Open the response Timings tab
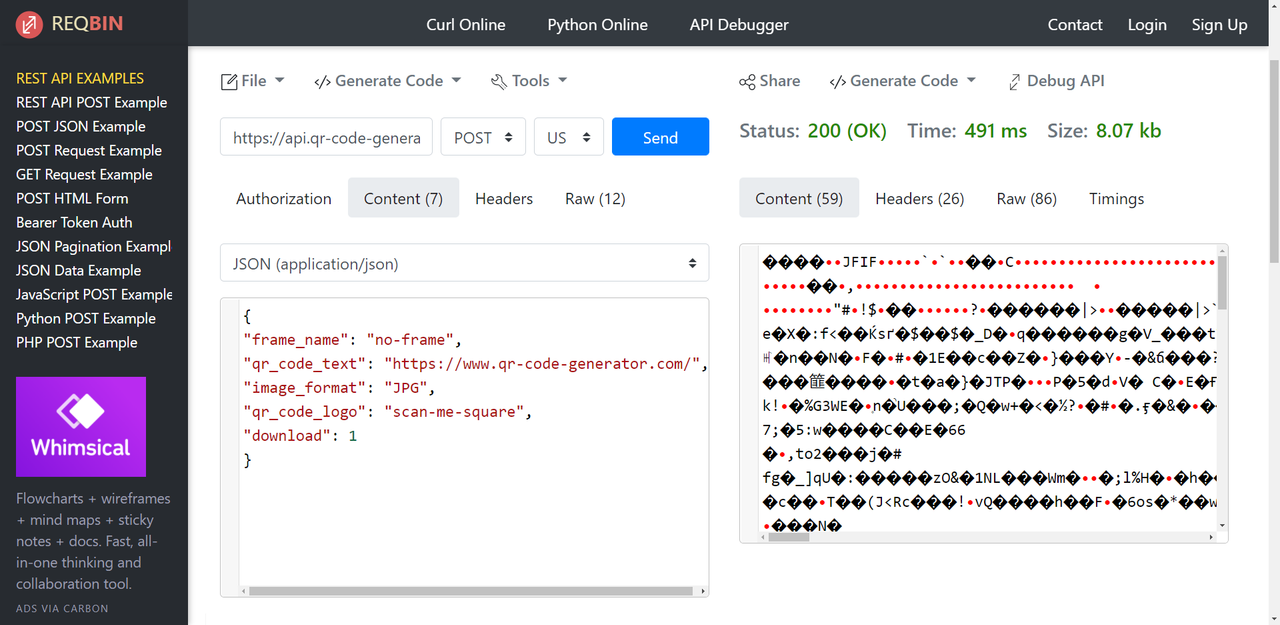Viewport: 1280px width, 625px height. point(1116,199)
